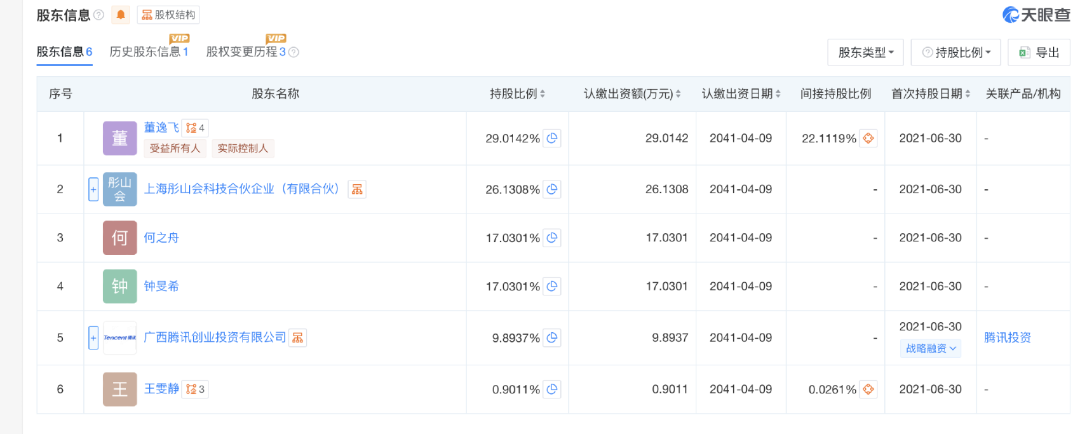Click structure icon beside 广西腾讯创业投资有限公司

[x=298, y=338]
